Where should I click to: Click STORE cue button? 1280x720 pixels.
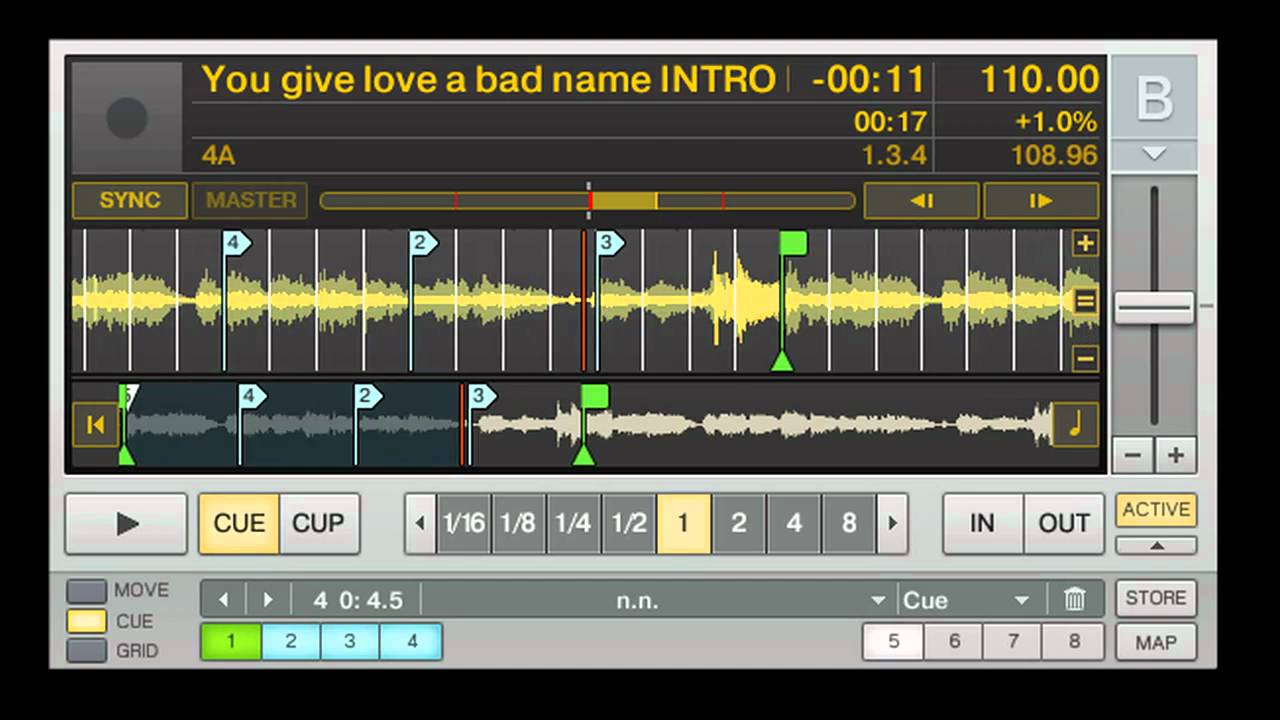pyautogui.click(x=1156, y=597)
